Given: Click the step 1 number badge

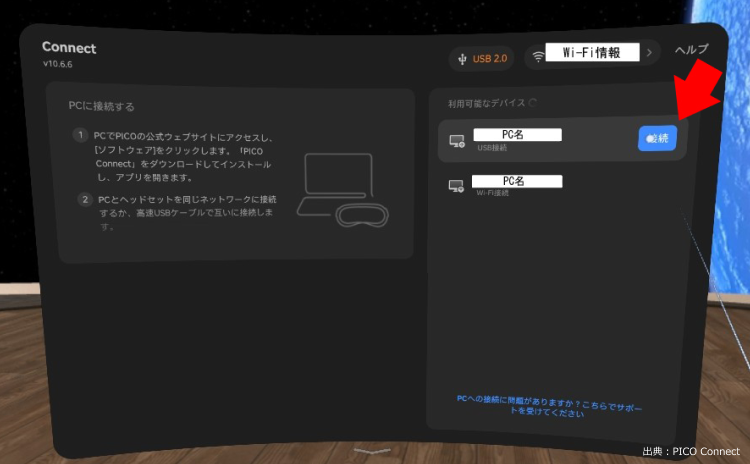Looking at the screenshot, I should point(81,135).
